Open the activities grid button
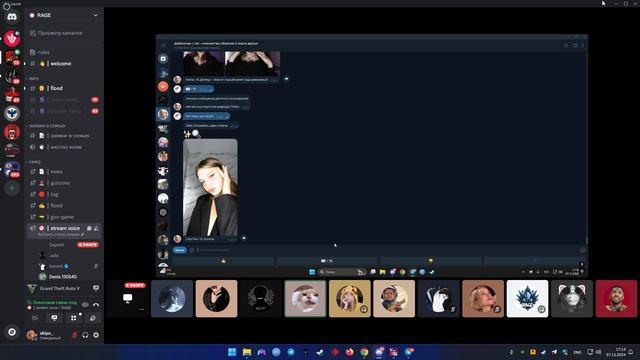The width and height of the screenshot is (640, 360). pyautogui.click(x=73, y=318)
